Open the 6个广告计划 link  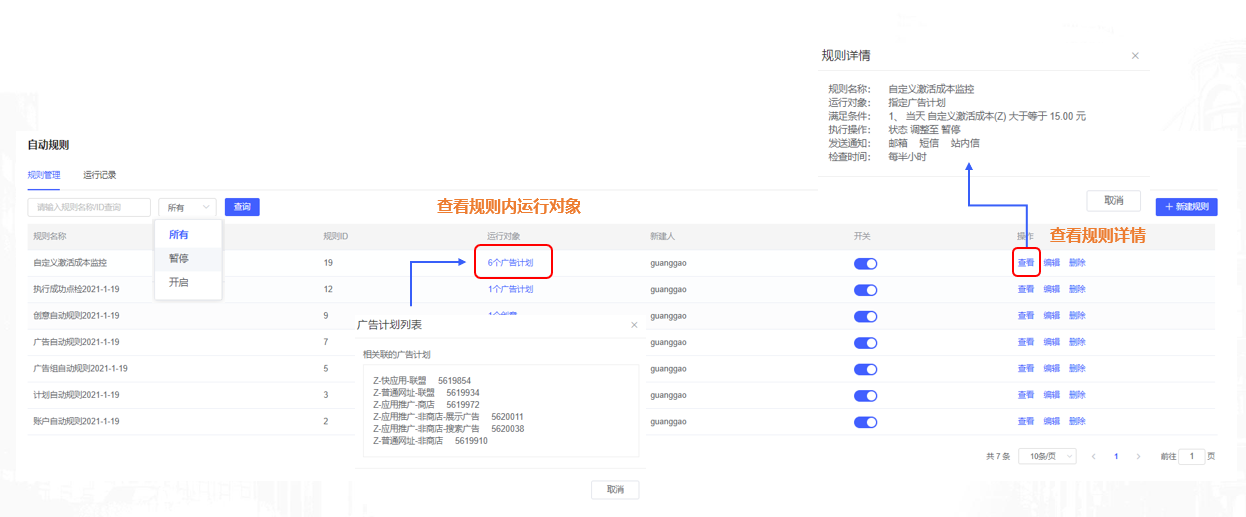(x=510, y=263)
